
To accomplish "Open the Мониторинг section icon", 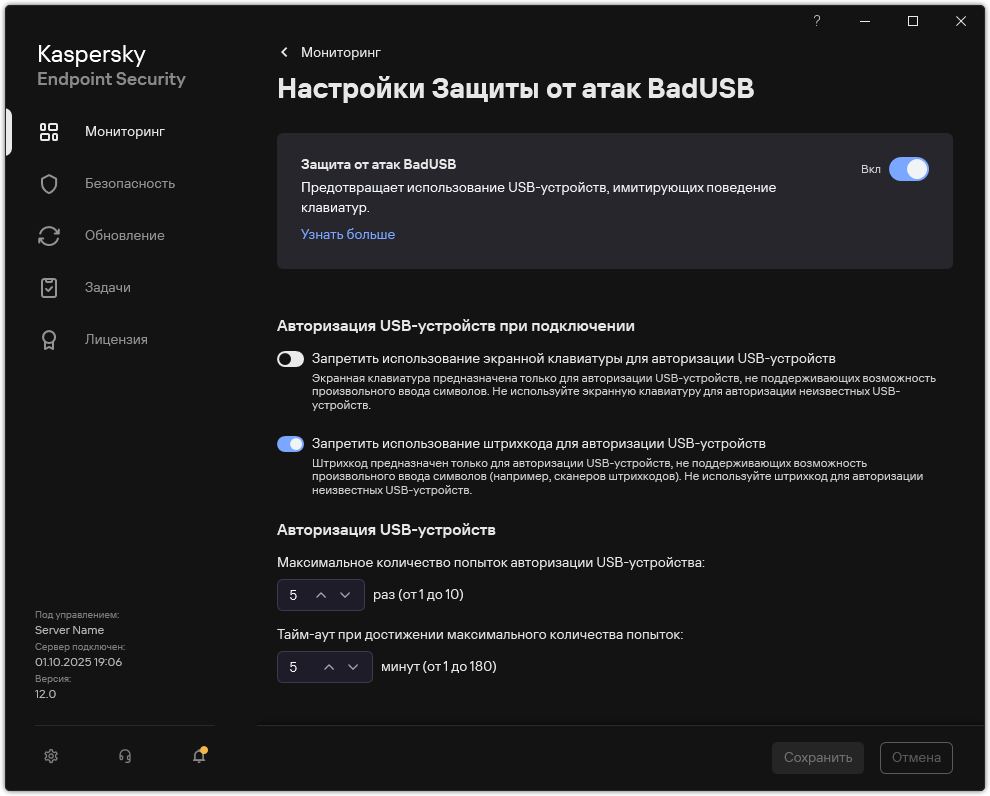I will pos(48,131).
